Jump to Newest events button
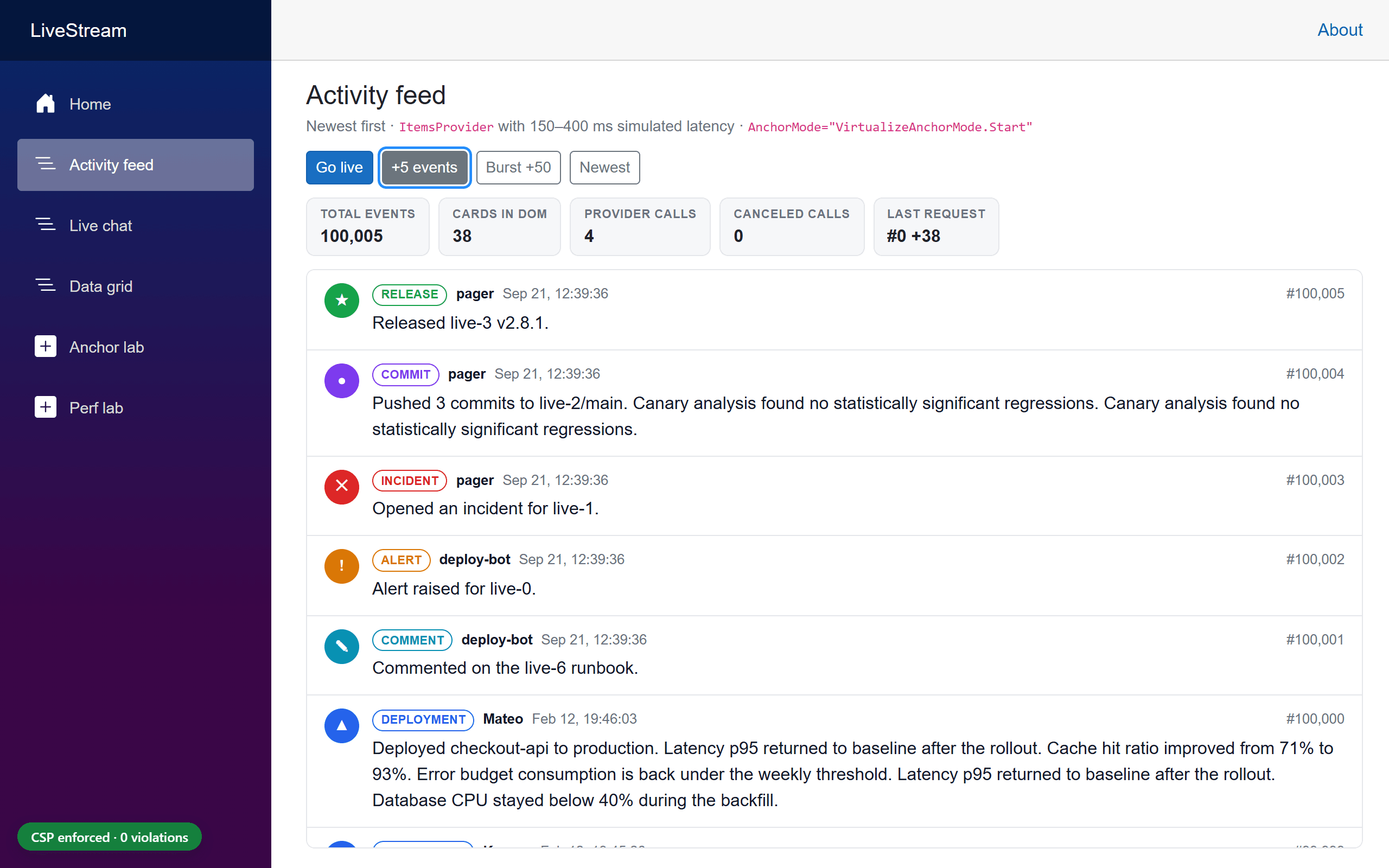This screenshot has height=868, width=1389. coord(604,168)
